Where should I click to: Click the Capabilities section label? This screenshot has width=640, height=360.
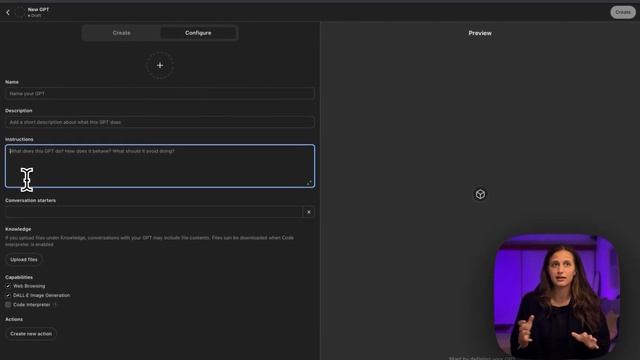(19, 278)
